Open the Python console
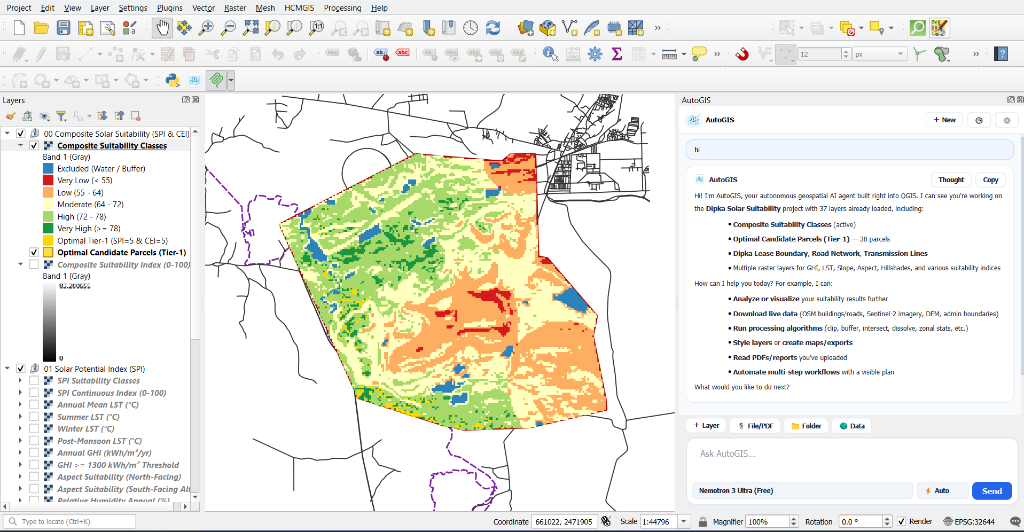The width and height of the screenshot is (1024, 532). [x=172, y=80]
